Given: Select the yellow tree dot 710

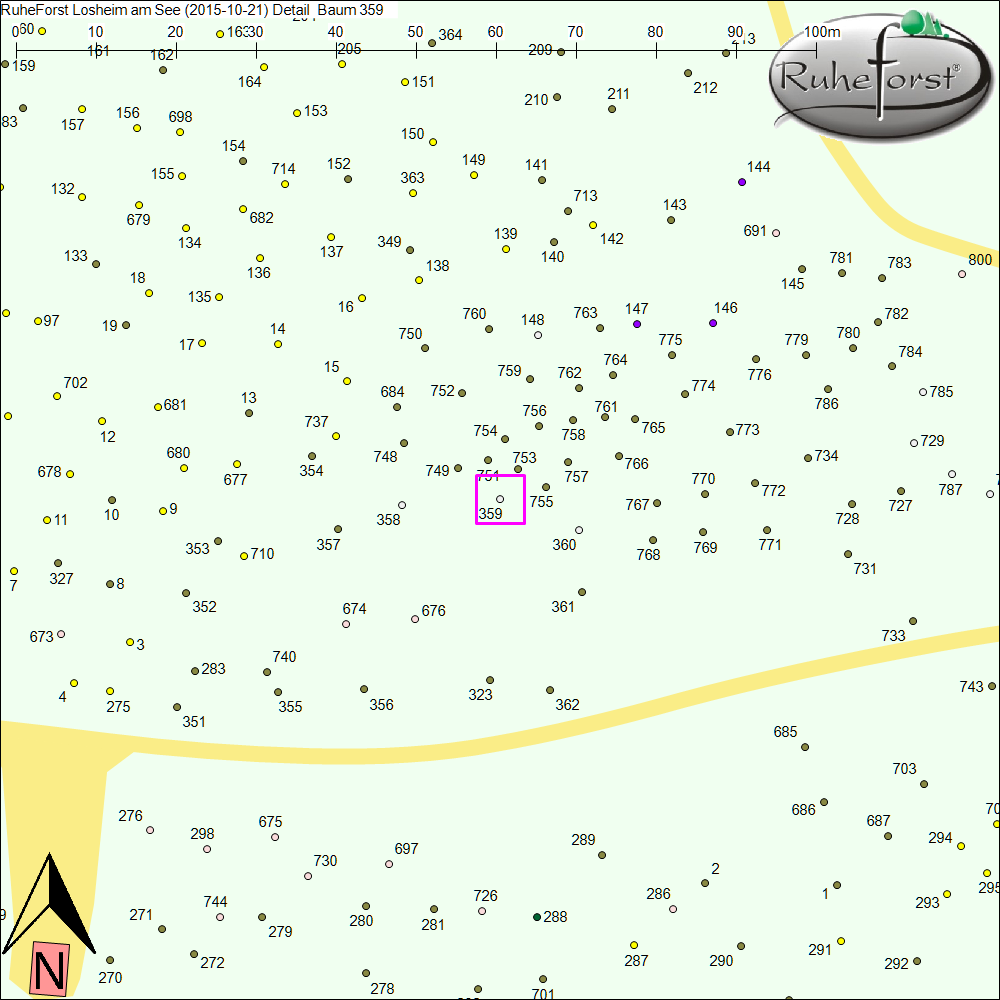Looking at the screenshot, I should coord(244,556).
